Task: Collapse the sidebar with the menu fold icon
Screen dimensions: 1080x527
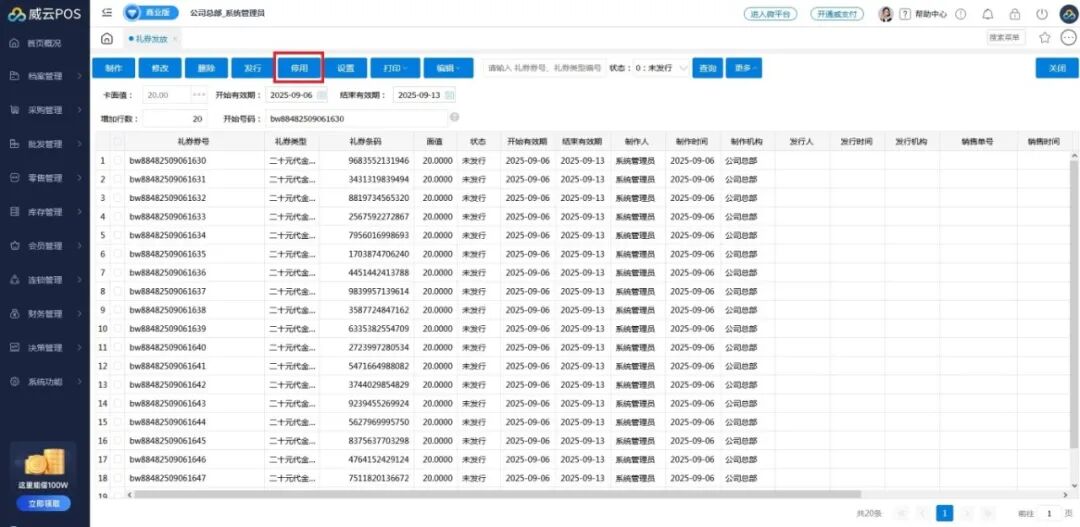Action: click(107, 13)
